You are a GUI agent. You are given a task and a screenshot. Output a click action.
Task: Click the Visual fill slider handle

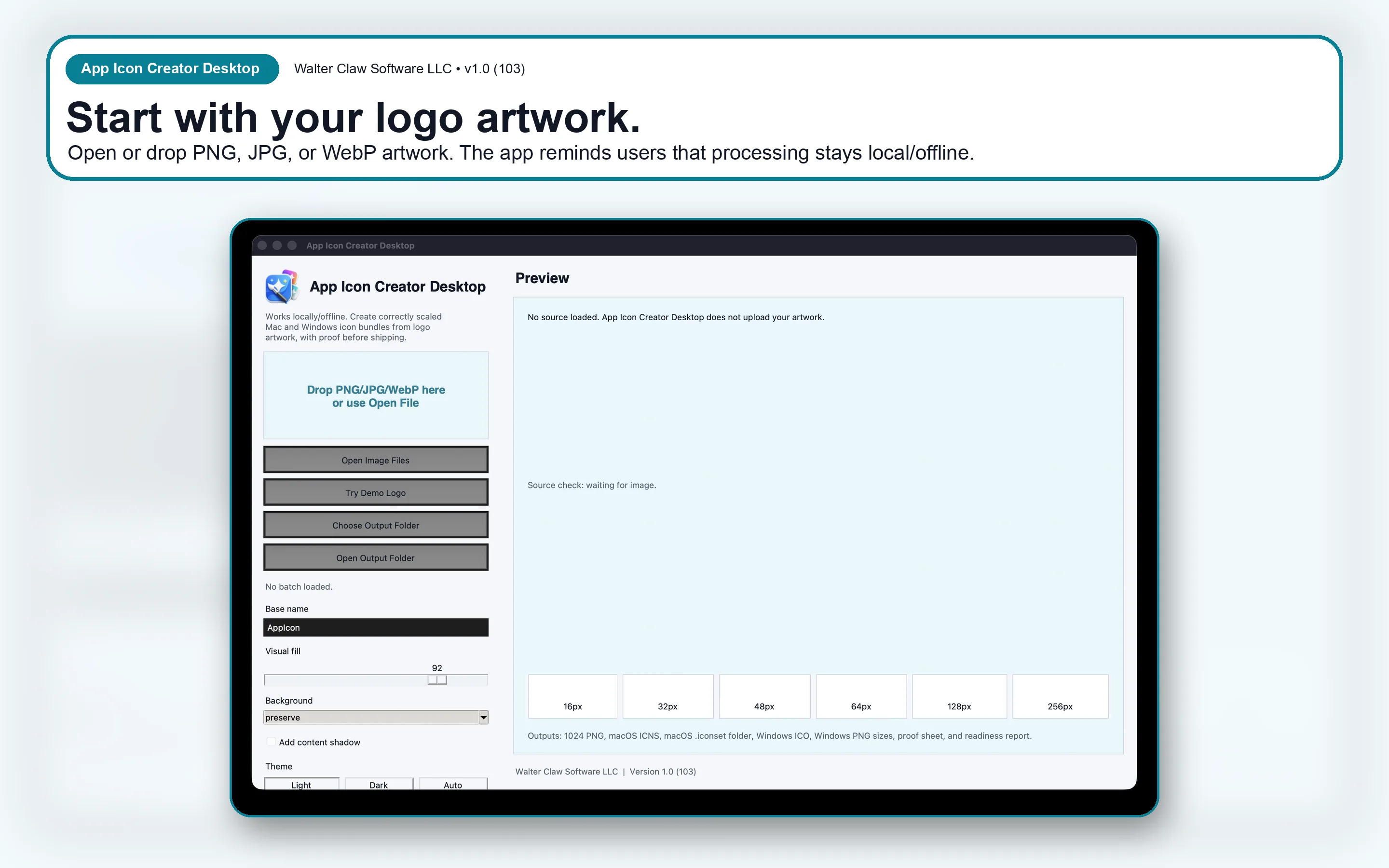[437, 680]
